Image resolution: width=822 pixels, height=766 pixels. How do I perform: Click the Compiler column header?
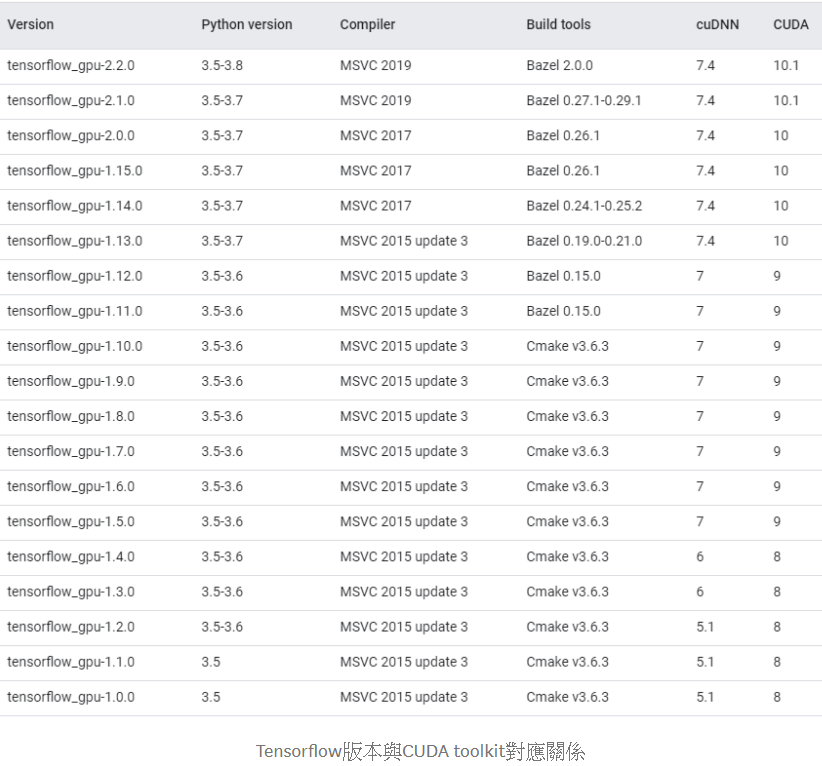click(367, 25)
